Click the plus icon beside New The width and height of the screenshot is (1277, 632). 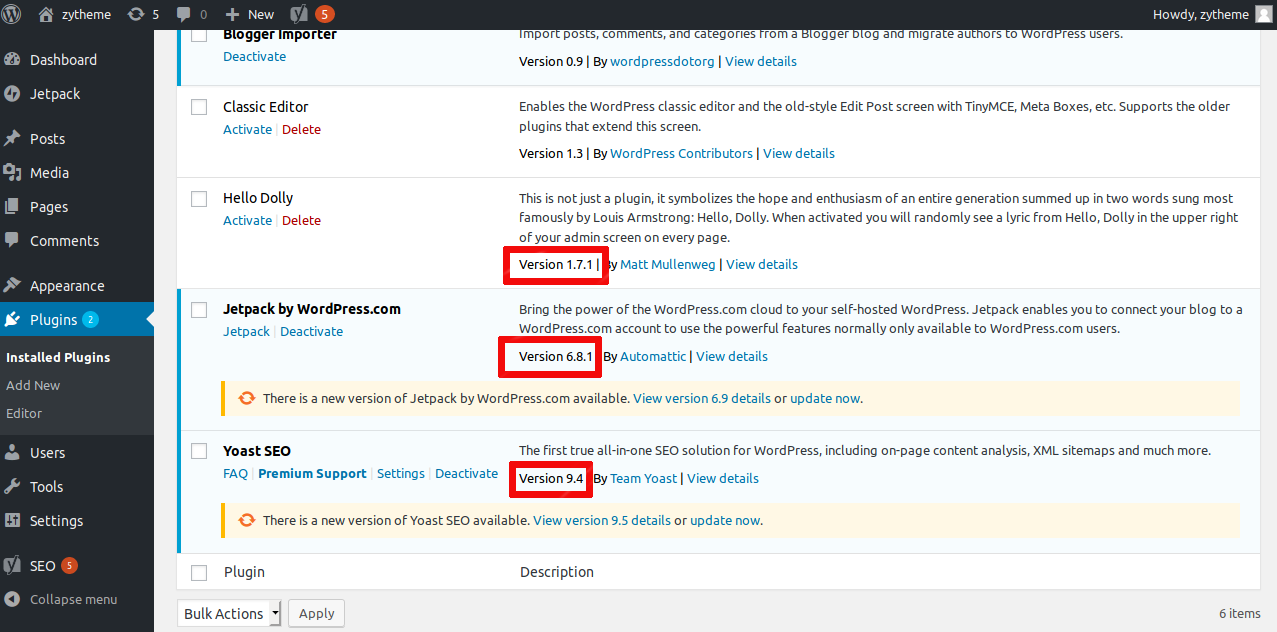tap(232, 14)
